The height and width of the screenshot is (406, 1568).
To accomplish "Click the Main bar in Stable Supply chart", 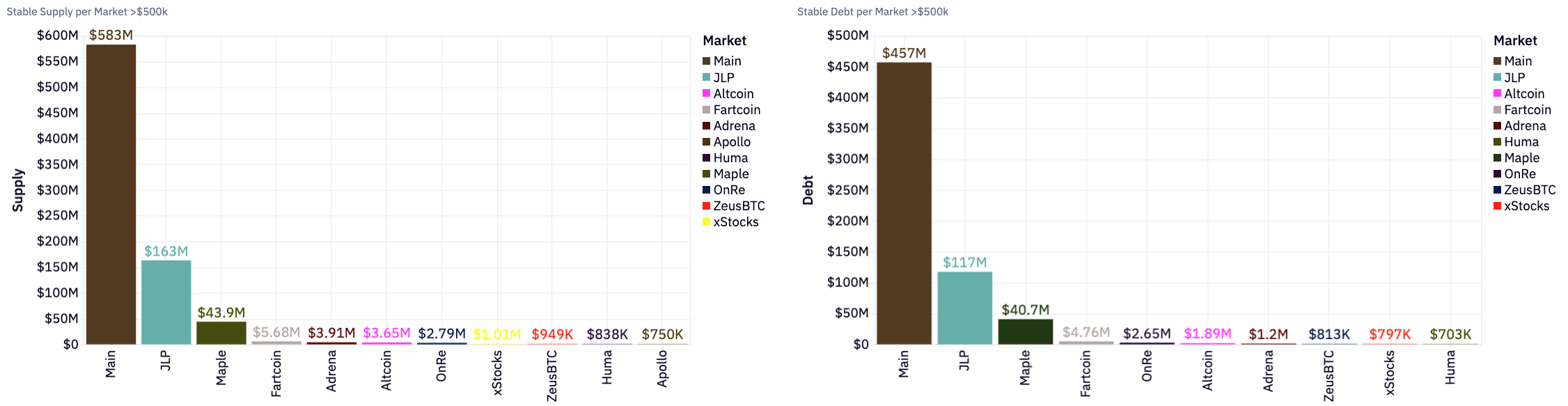I will pos(111,194).
